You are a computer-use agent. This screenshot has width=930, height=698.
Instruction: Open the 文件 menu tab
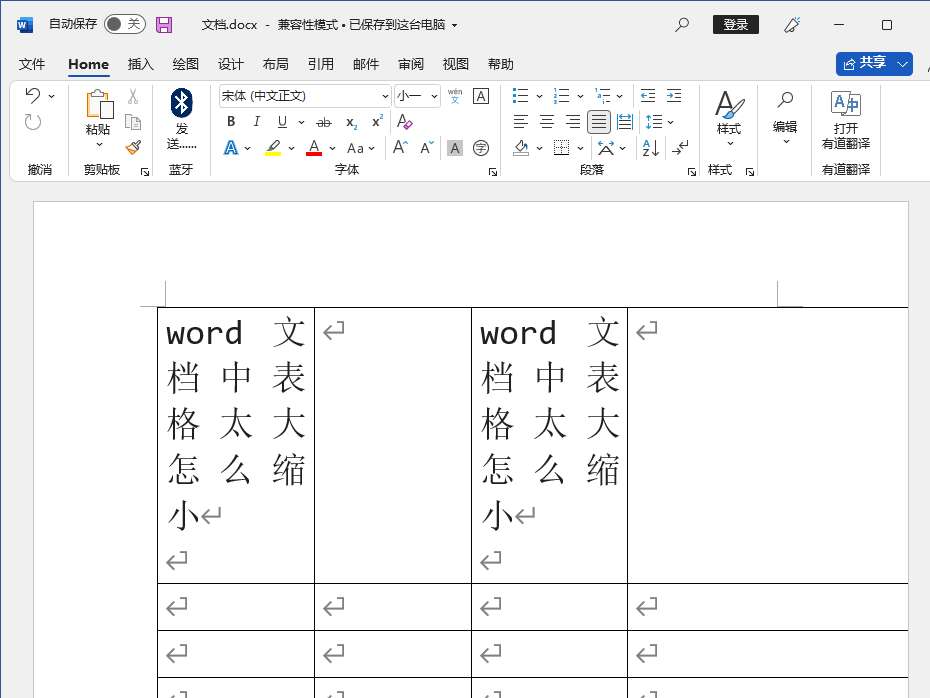pyautogui.click(x=31, y=64)
